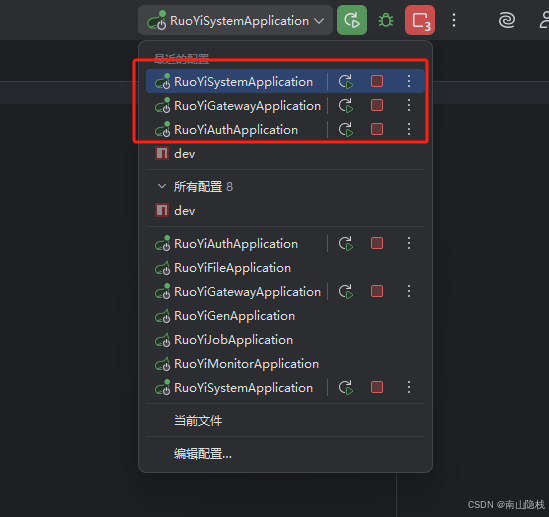The width and height of the screenshot is (549, 517).
Task: Open more options for recent RuoYiAuthApplication
Action: click(x=409, y=130)
